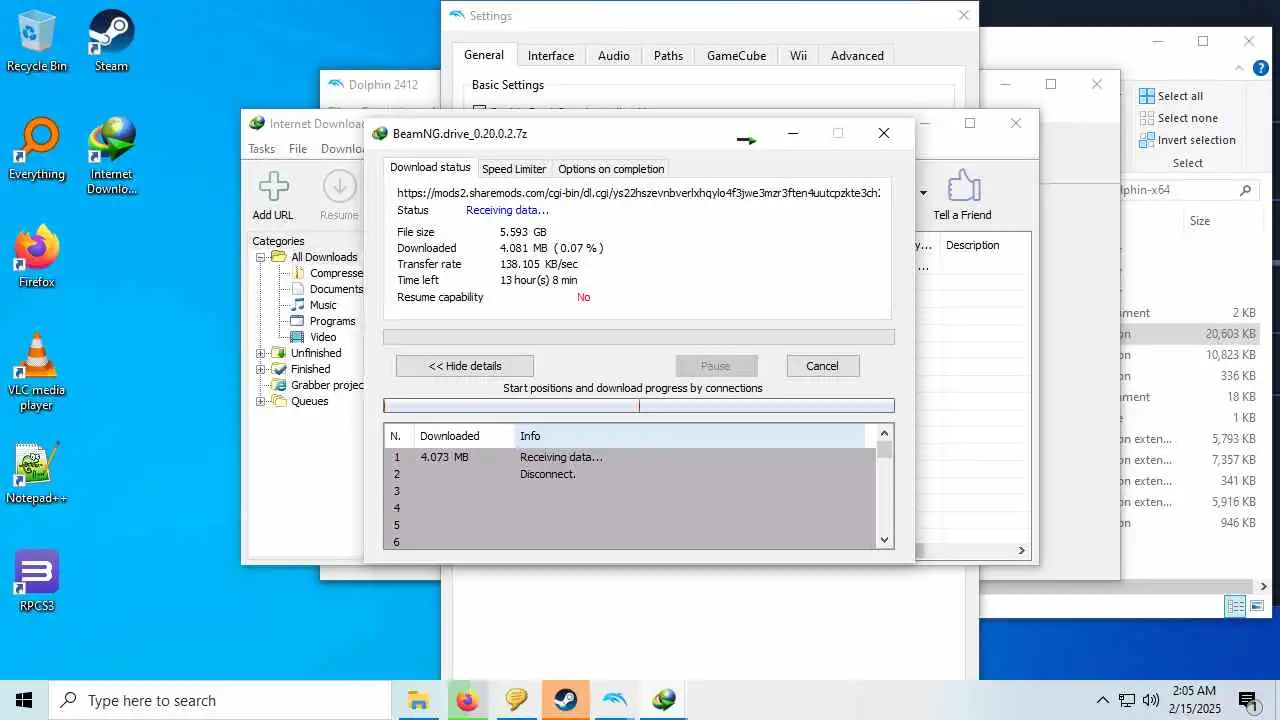Screen dimensions: 1280x720
Task: Open the notification center icon
Action: point(1249,700)
